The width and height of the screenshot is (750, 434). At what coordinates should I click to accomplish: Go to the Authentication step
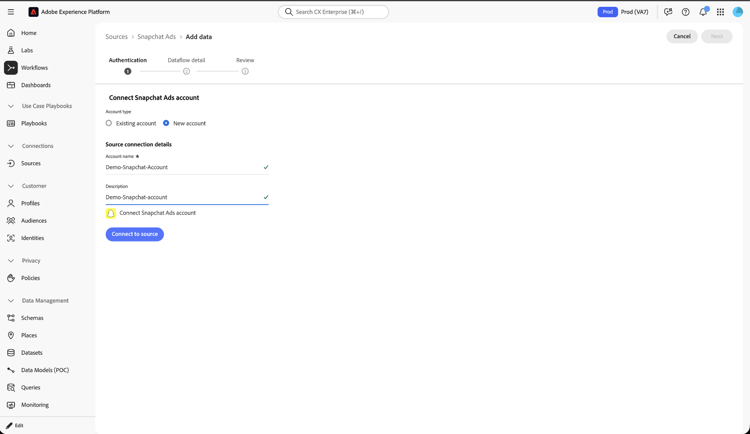click(128, 66)
